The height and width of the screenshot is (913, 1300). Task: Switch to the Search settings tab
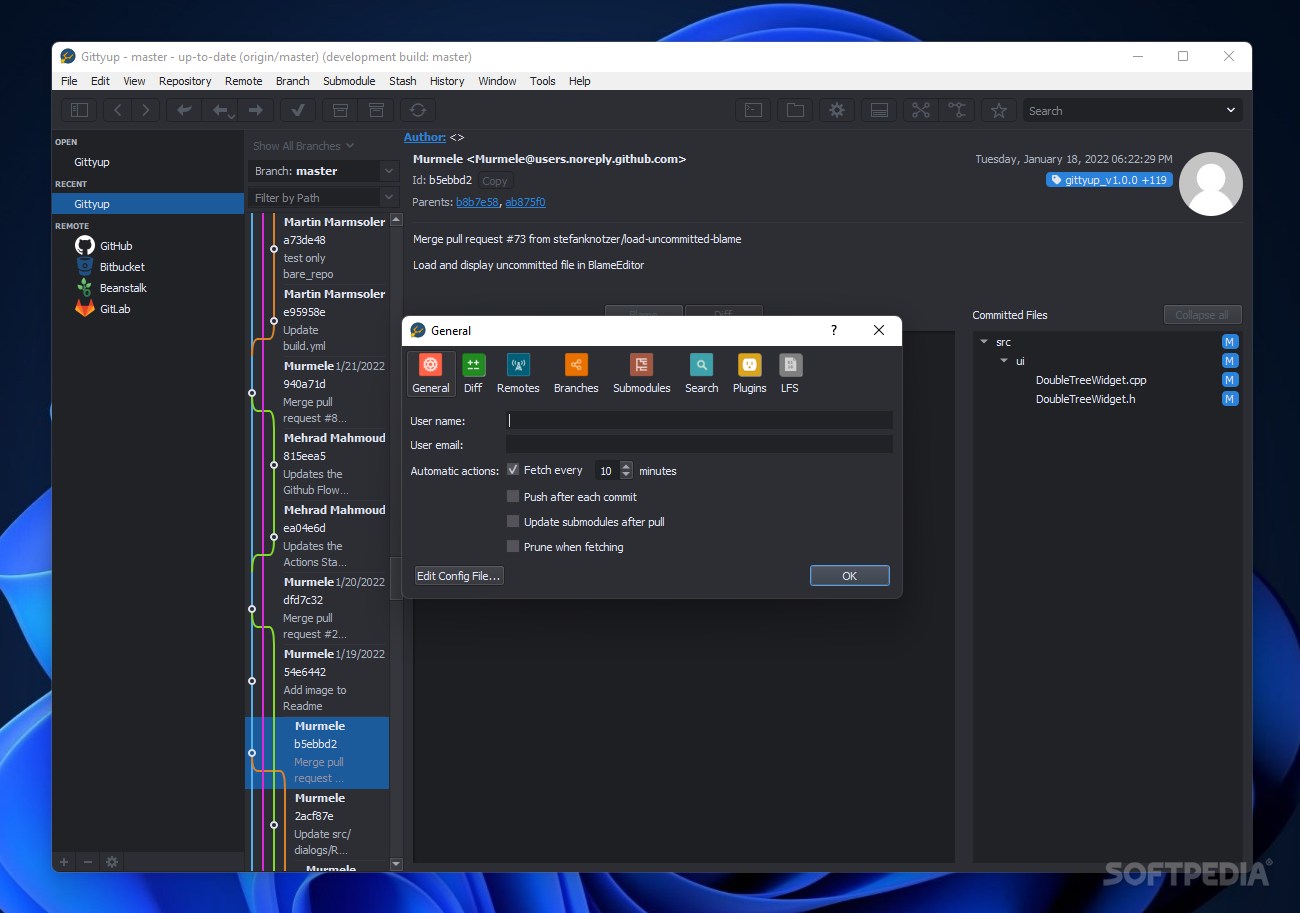pyautogui.click(x=702, y=374)
